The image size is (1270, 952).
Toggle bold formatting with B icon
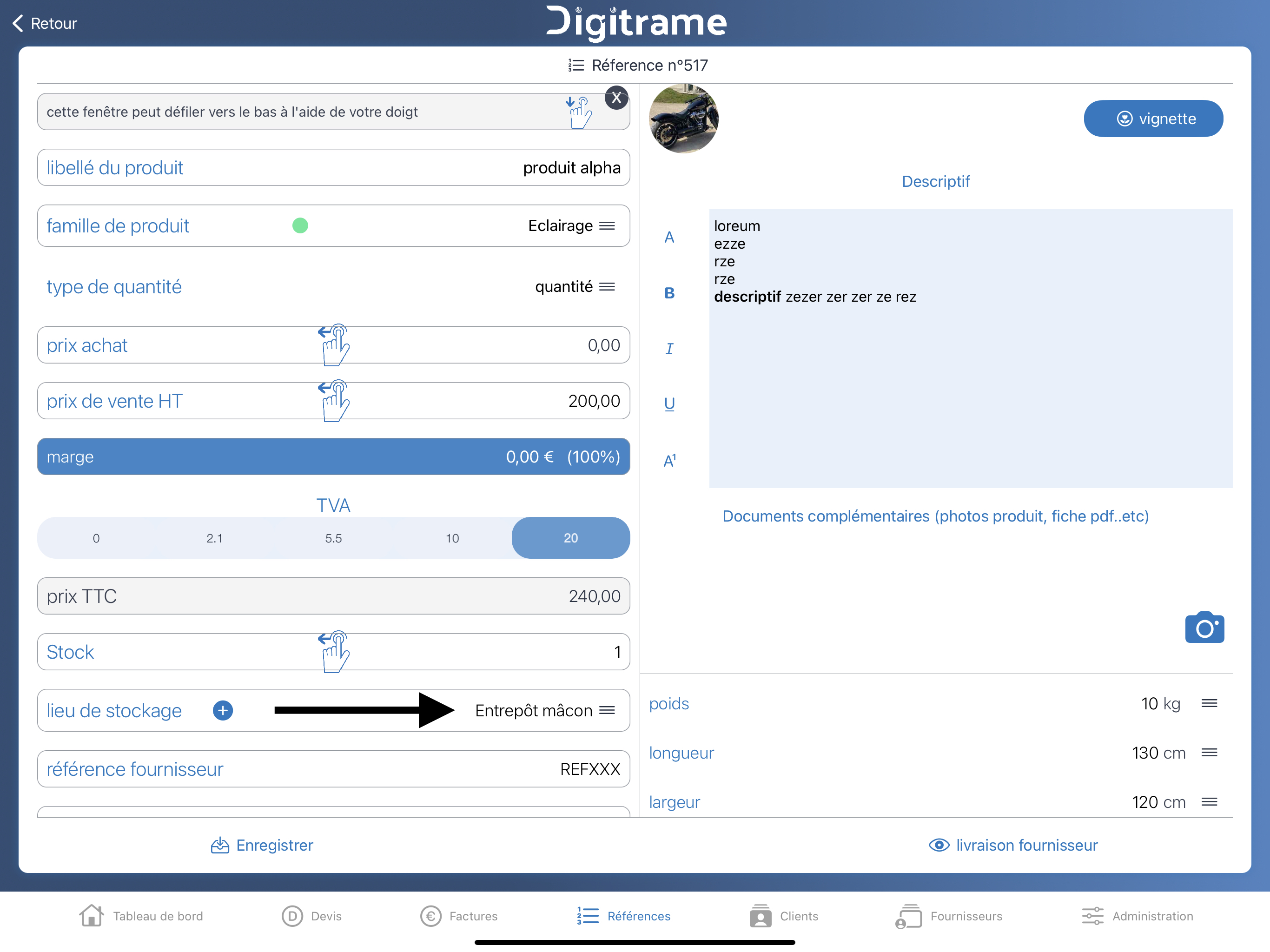pos(669,293)
